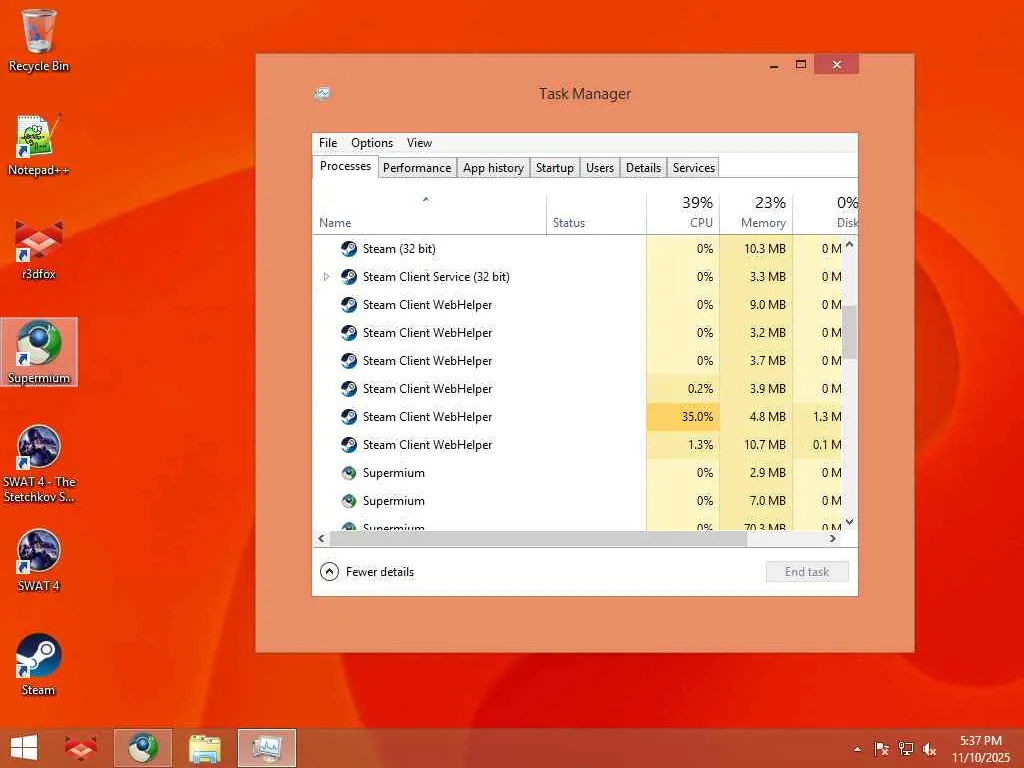Sort by the Status column header

[x=596, y=214]
